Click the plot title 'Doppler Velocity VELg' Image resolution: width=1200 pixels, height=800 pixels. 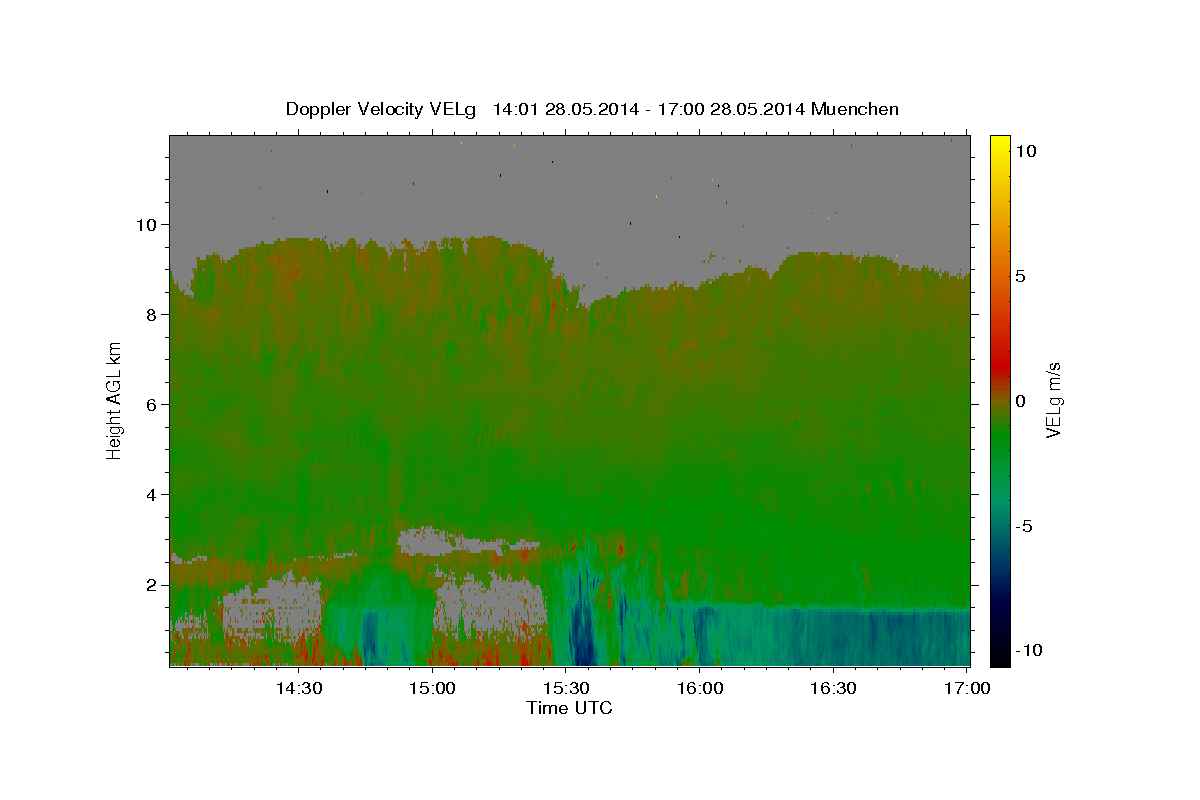(382, 109)
